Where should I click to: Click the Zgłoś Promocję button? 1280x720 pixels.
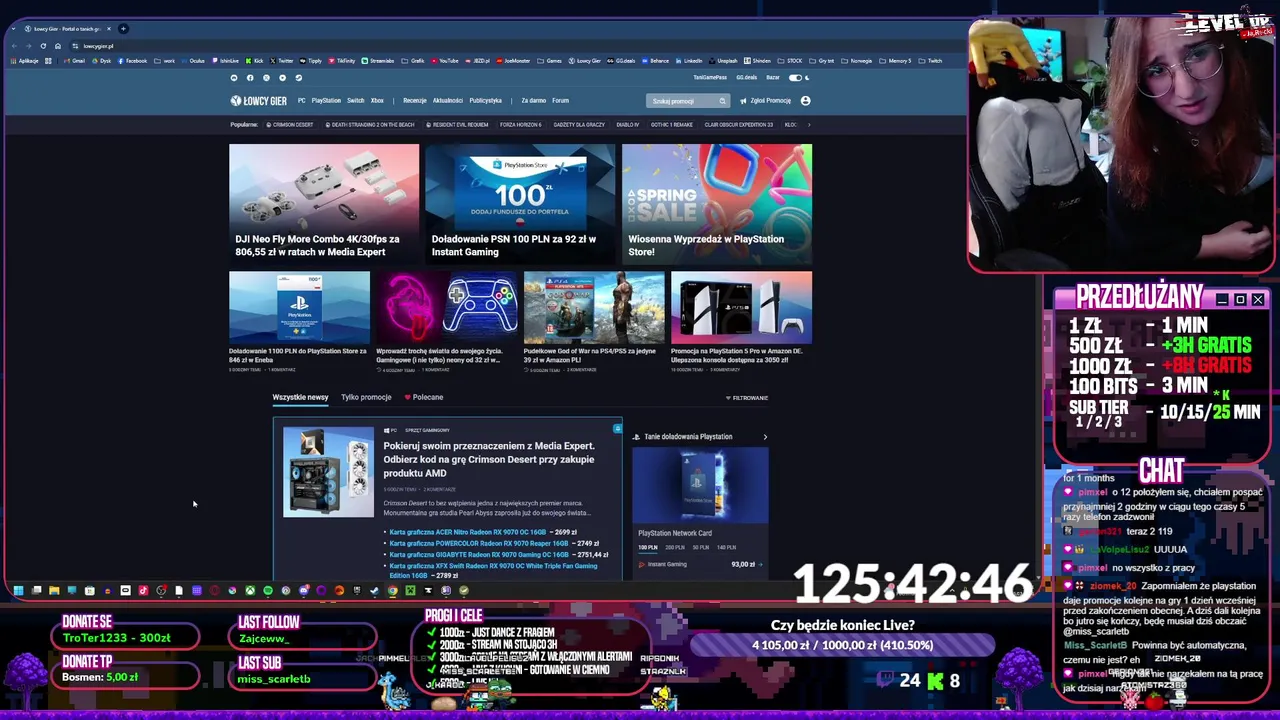pyautogui.click(x=765, y=101)
